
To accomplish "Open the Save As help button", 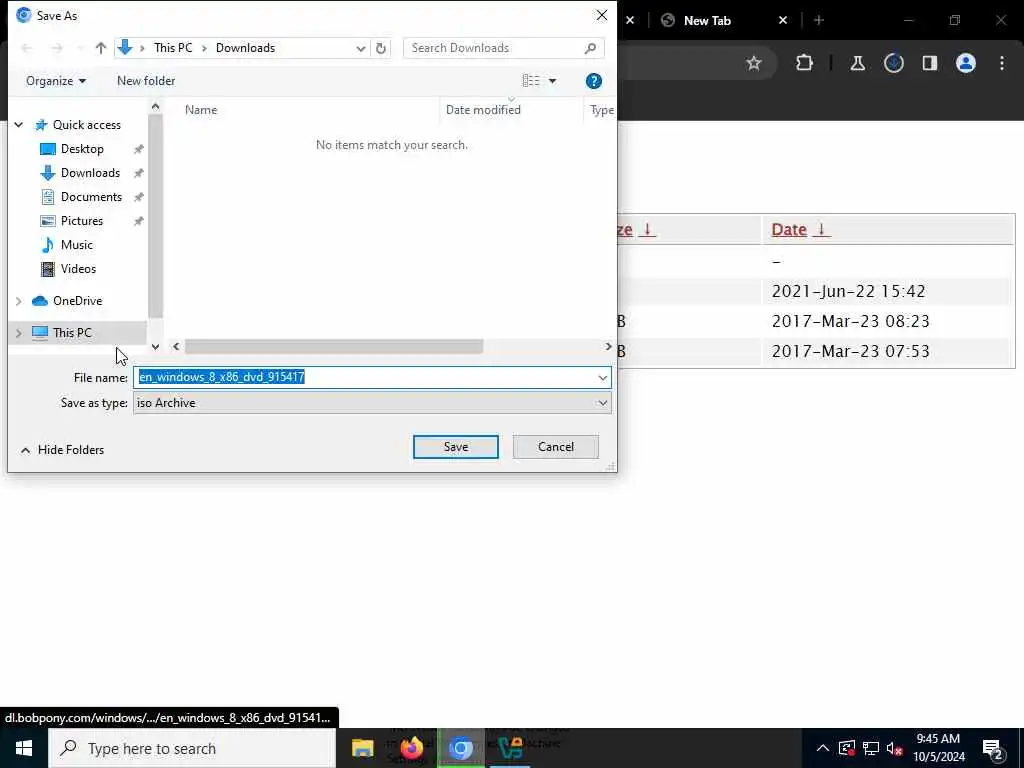I will coord(594,81).
